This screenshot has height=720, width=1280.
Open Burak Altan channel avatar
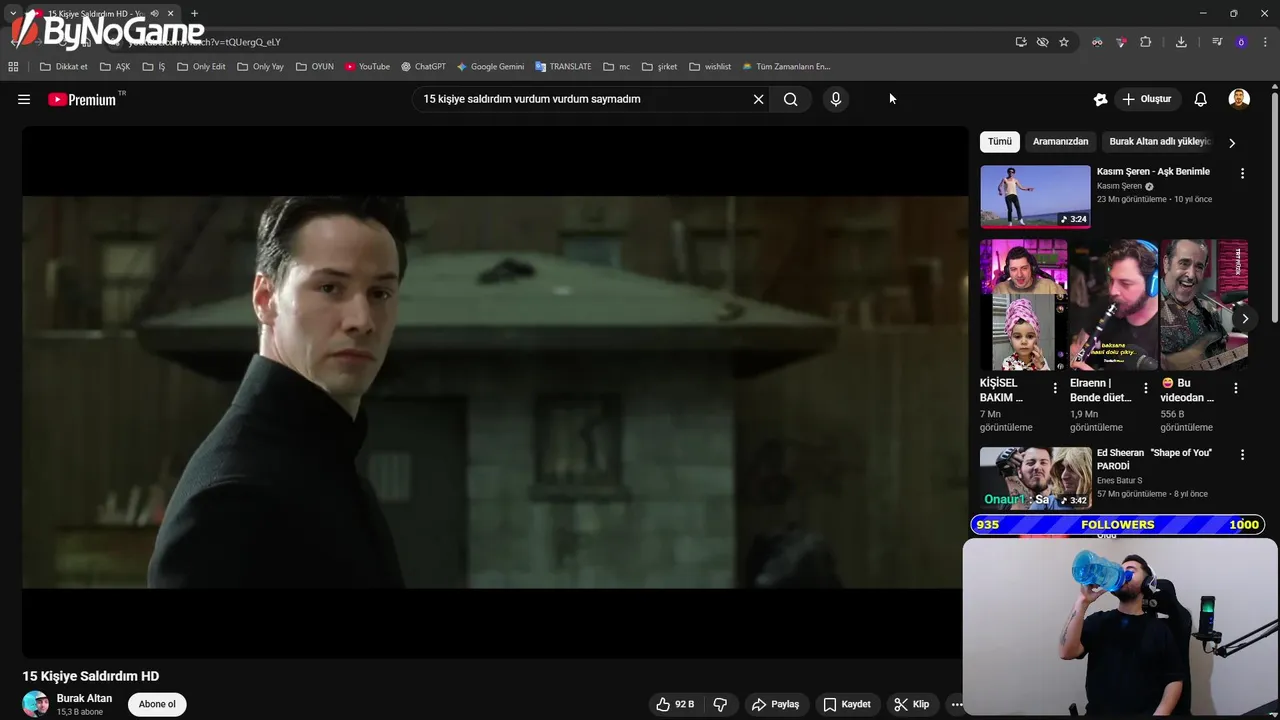(35, 704)
